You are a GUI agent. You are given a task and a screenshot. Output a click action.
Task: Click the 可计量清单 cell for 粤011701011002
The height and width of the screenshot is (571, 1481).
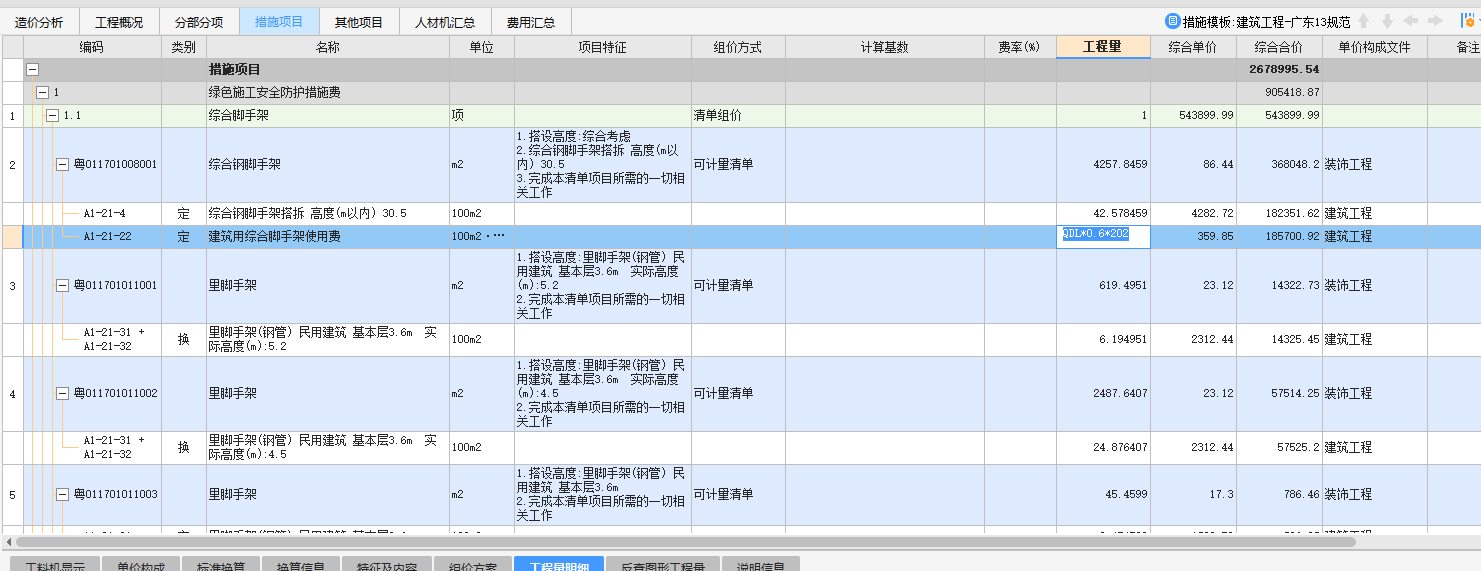click(738, 394)
